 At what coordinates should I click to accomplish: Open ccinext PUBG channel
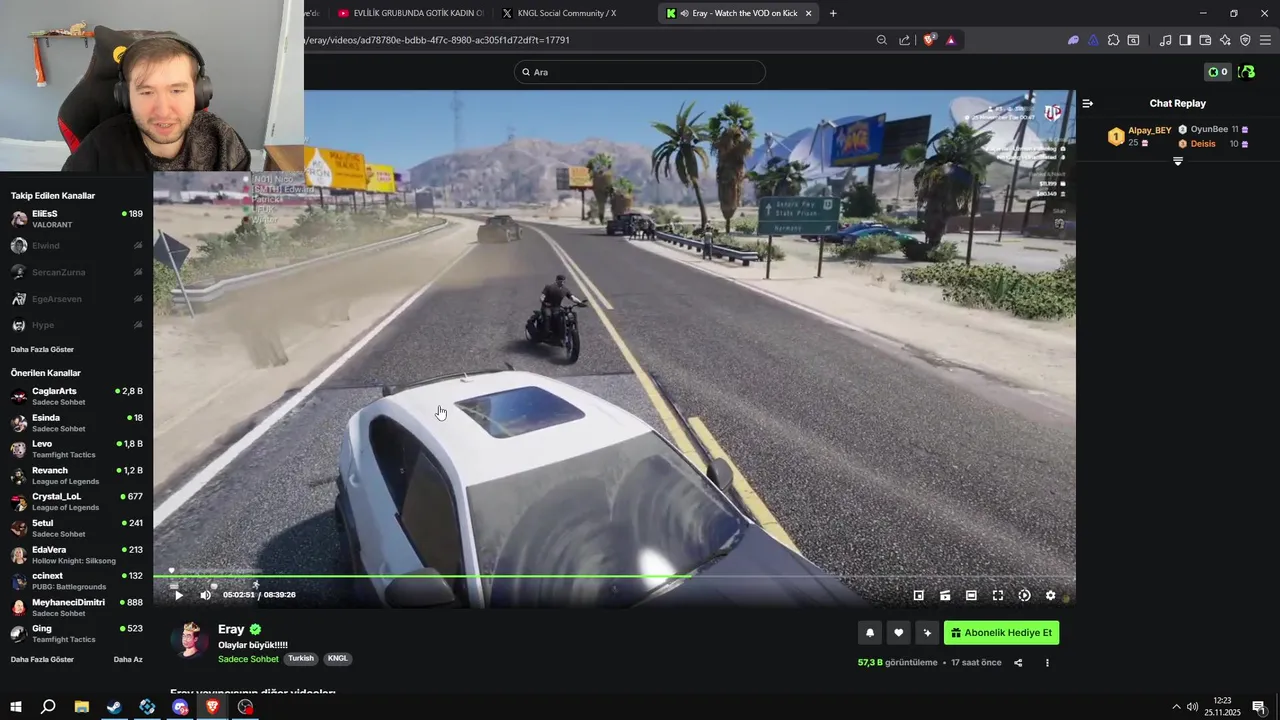point(76,581)
